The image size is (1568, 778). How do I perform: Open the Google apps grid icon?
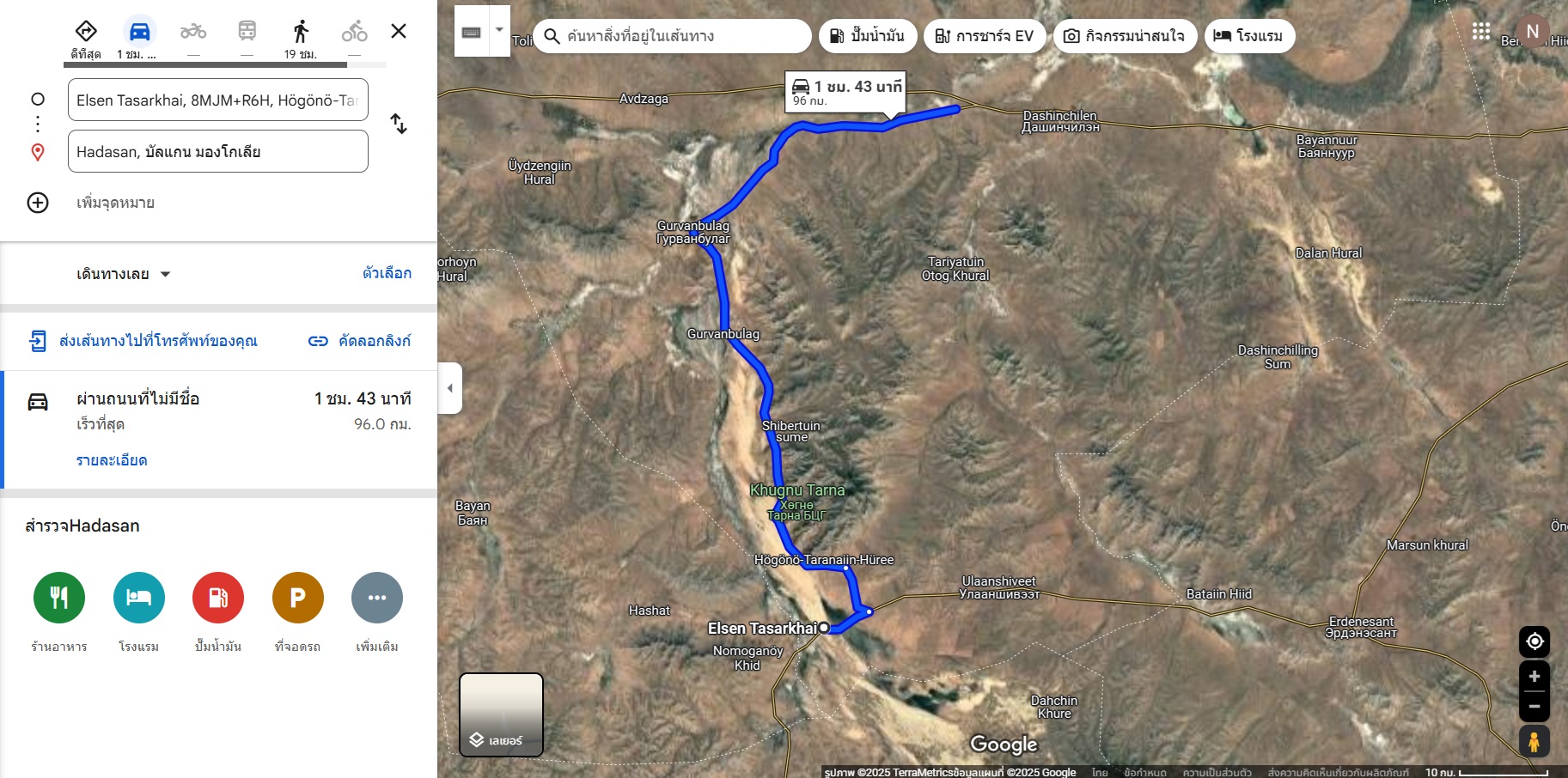(x=1481, y=32)
